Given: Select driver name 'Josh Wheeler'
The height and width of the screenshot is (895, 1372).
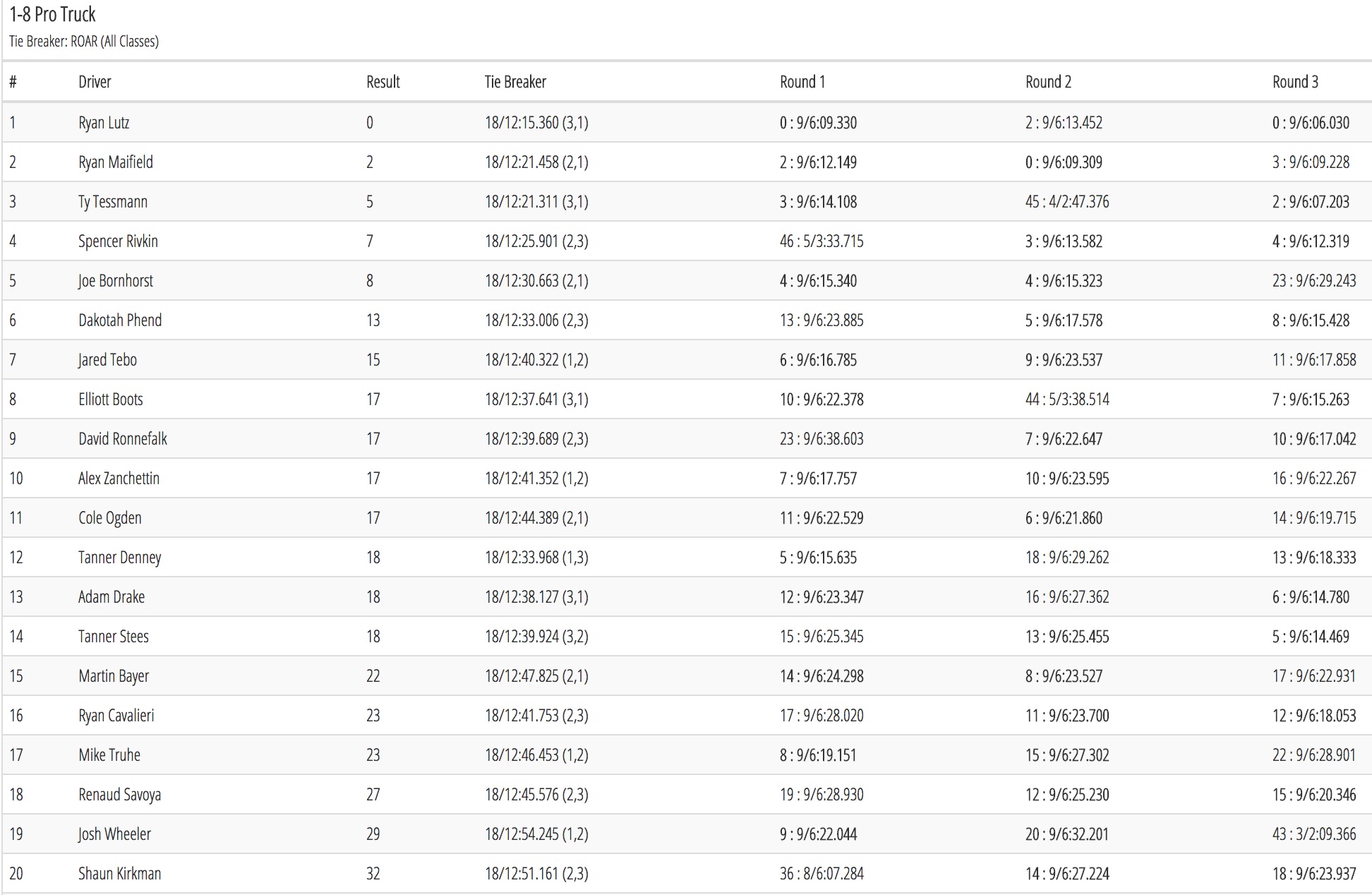Looking at the screenshot, I should (114, 834).
